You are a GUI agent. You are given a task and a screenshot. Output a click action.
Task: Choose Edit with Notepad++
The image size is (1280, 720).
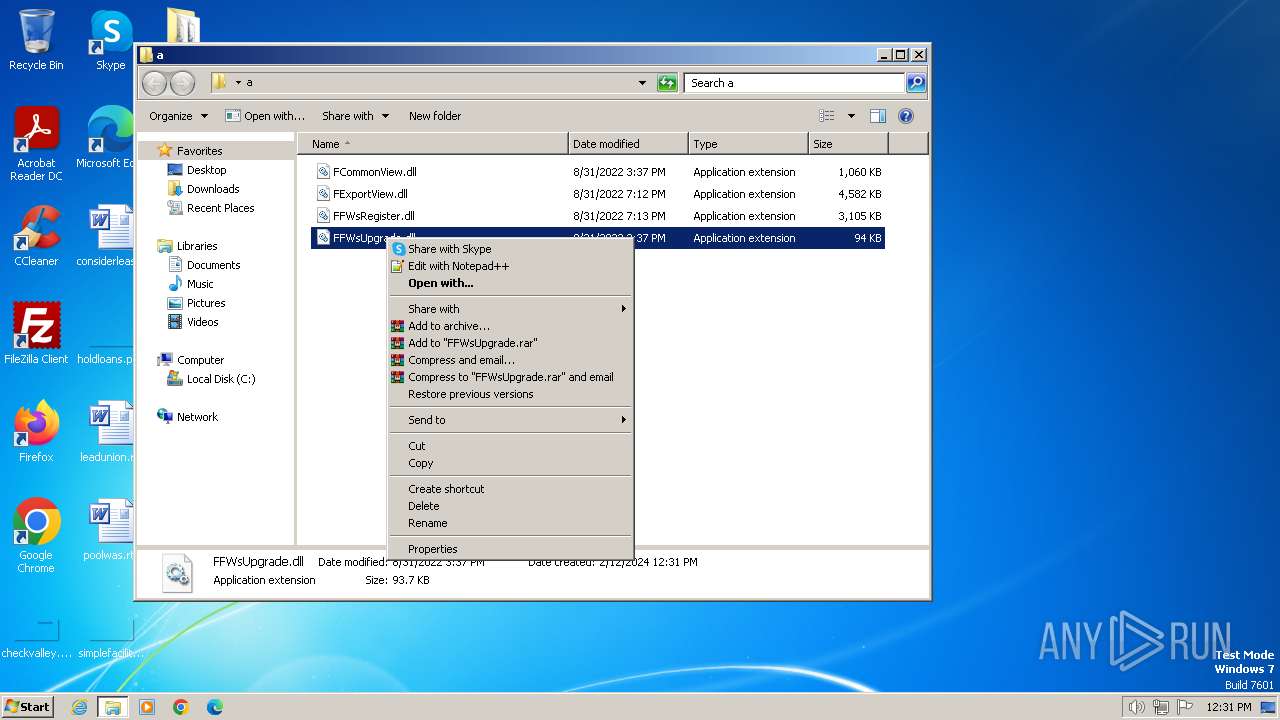511,266
